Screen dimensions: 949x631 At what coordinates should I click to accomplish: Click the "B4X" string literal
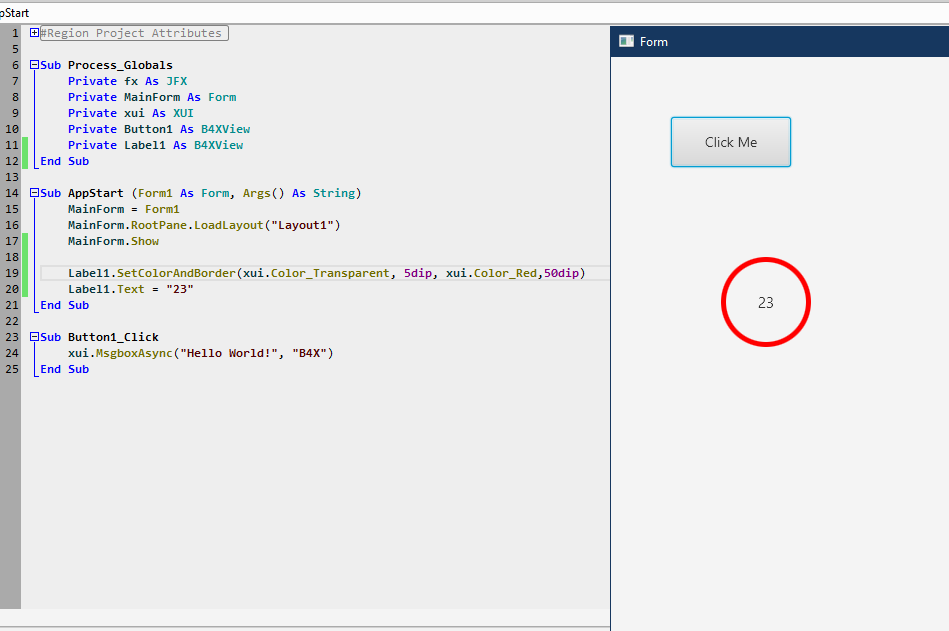click(309, 353)
